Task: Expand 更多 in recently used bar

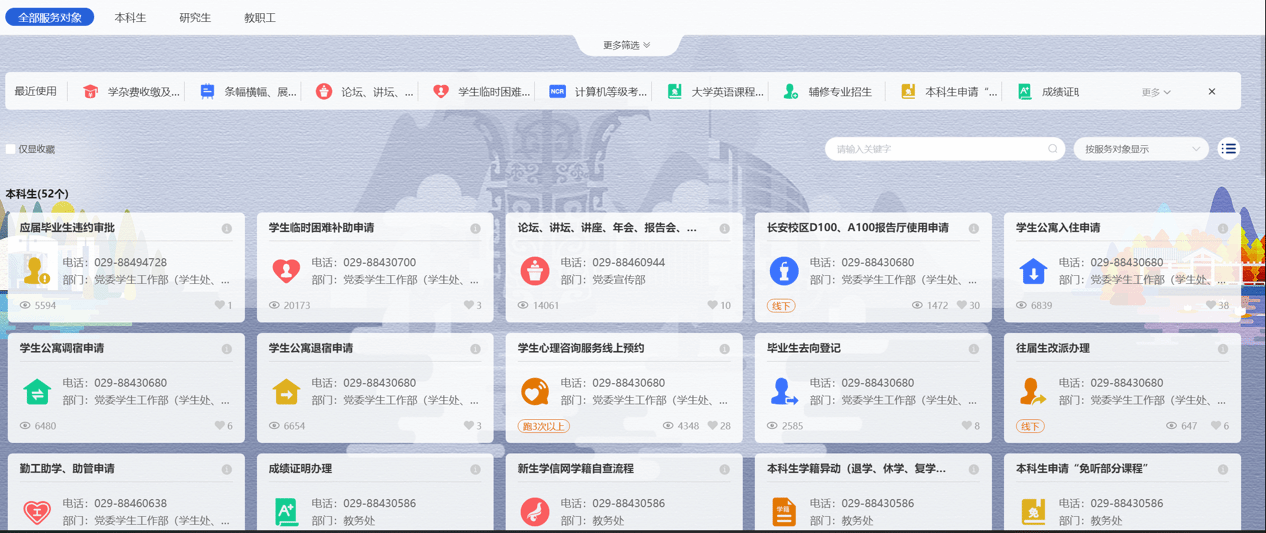Action: coord(1156,92)
